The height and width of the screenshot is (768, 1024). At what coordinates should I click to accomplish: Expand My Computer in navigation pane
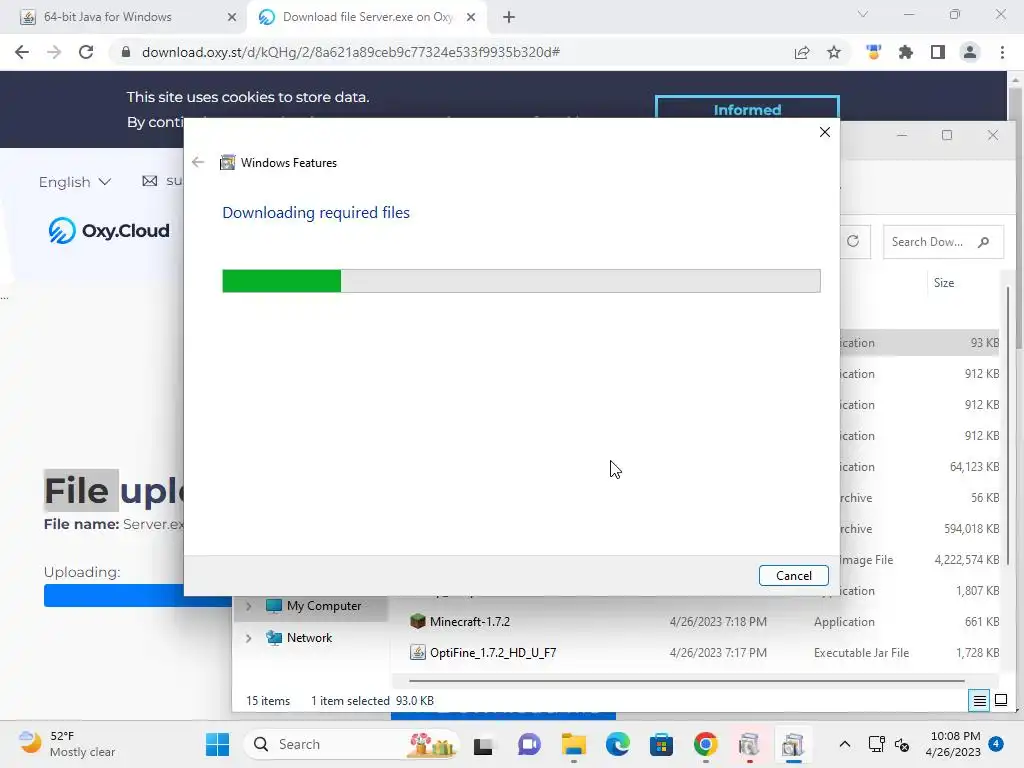coord(248,606)
